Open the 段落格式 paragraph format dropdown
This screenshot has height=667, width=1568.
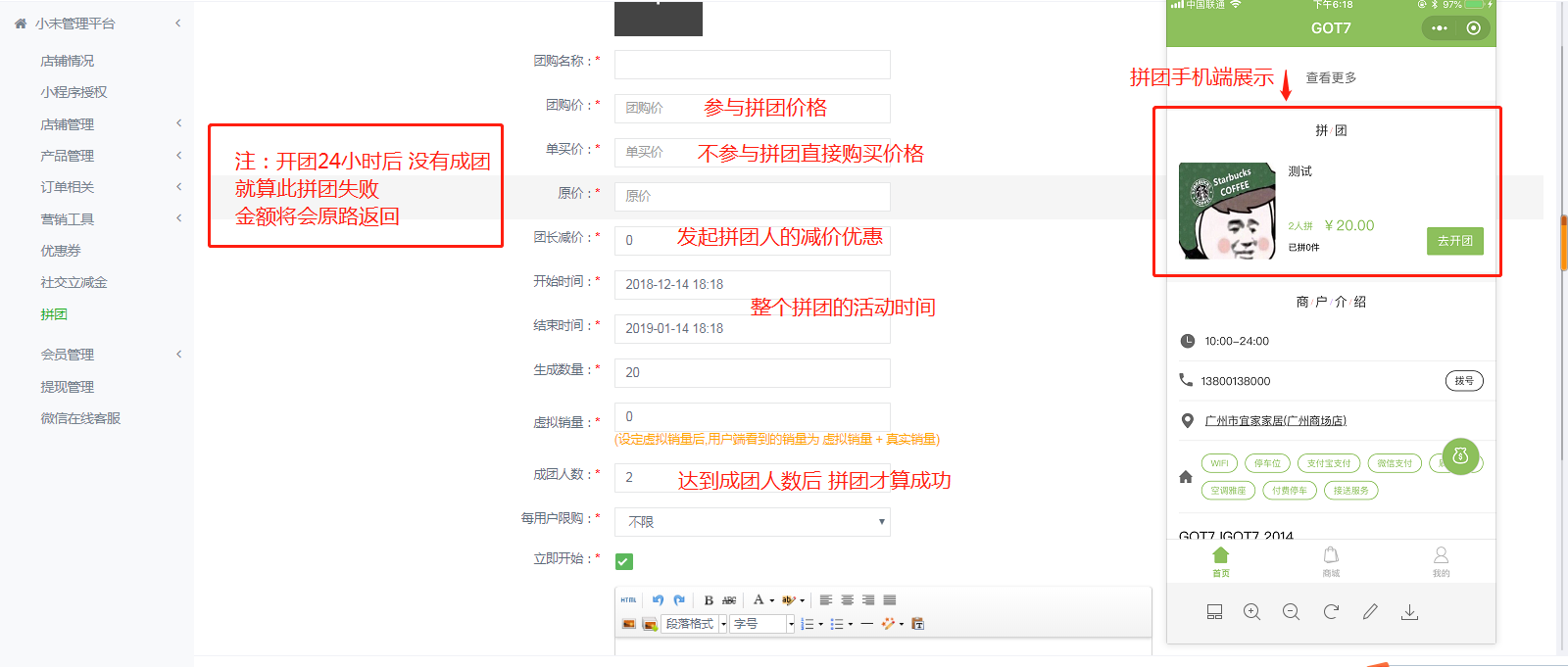[x=695, y=624]
